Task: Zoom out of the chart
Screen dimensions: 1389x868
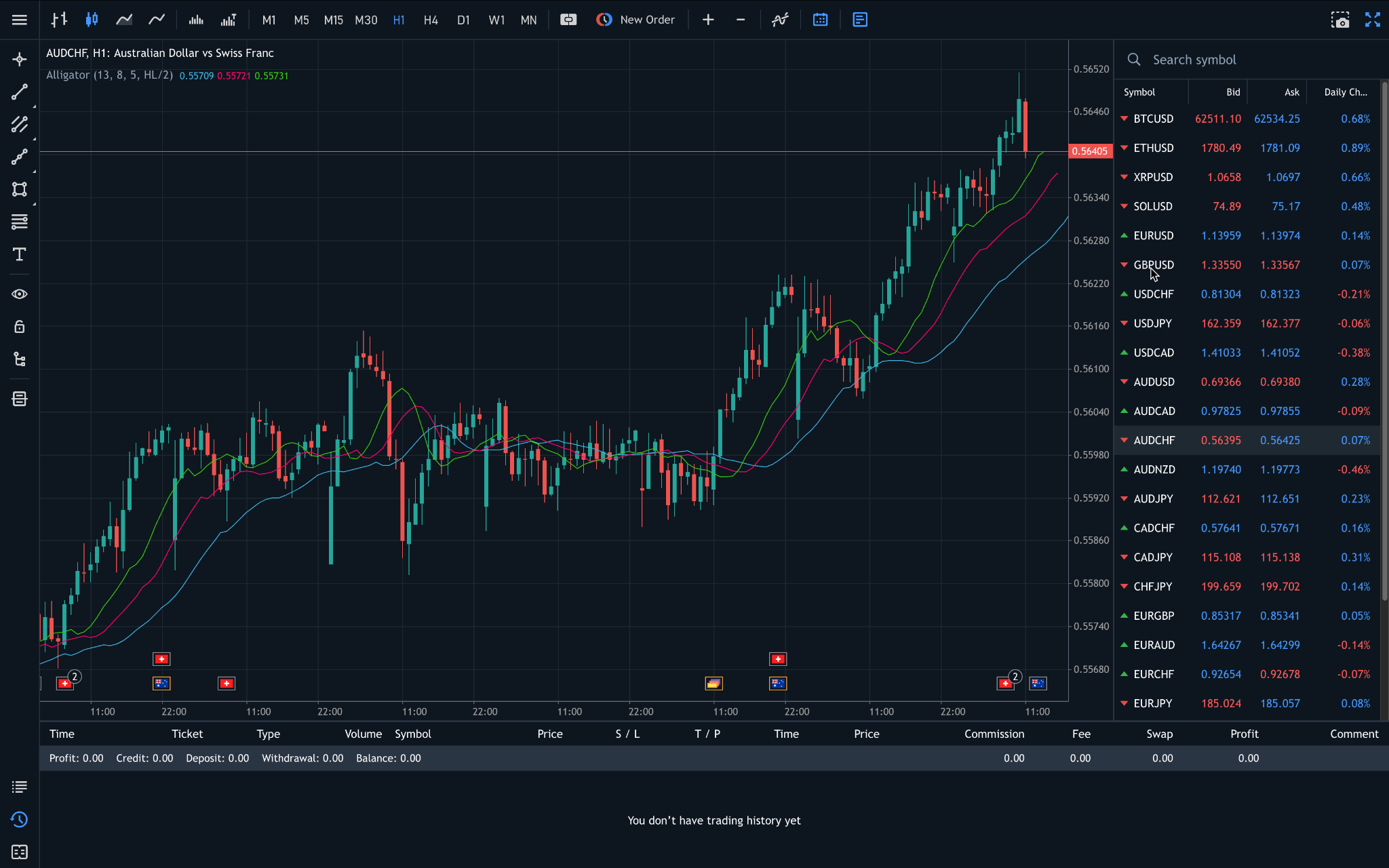Action: [741, 20]
